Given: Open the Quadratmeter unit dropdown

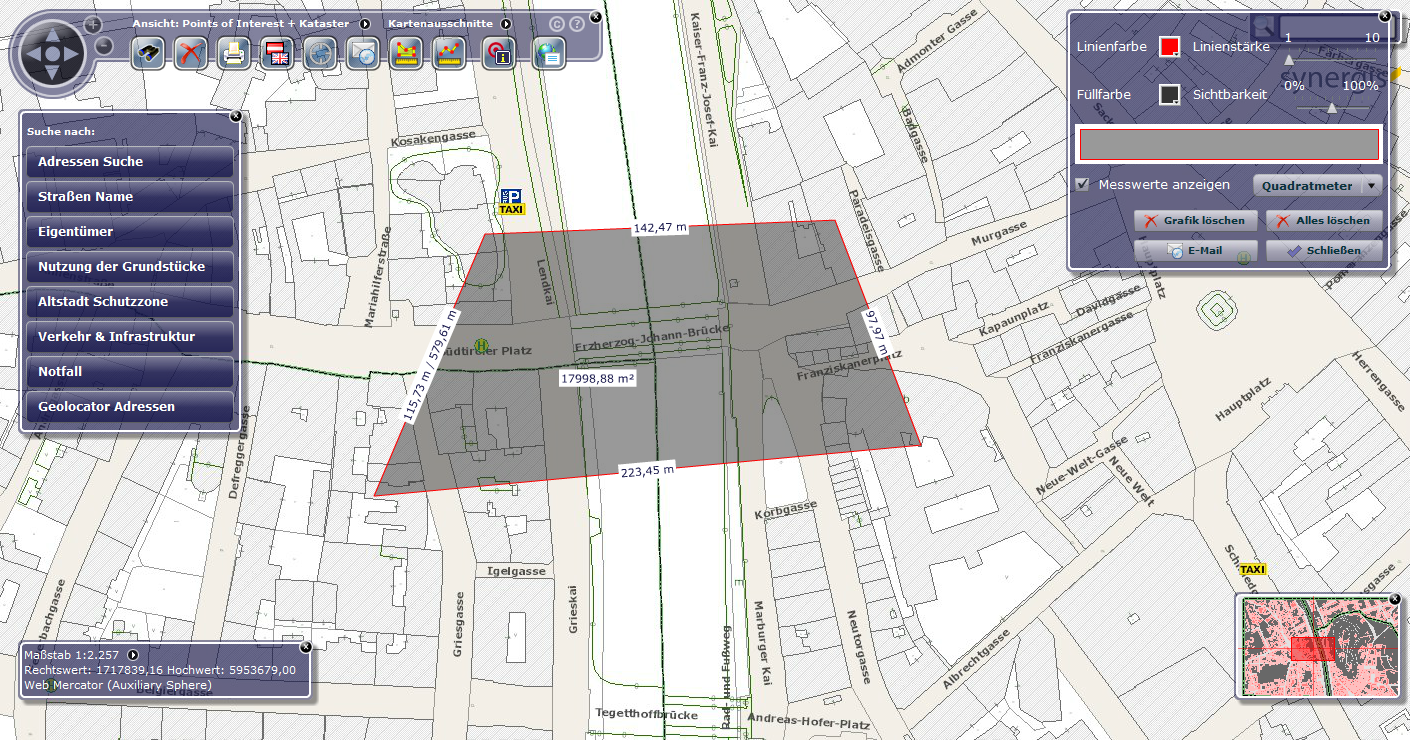Looking at the screenshot, I should tap(1317, 186).
